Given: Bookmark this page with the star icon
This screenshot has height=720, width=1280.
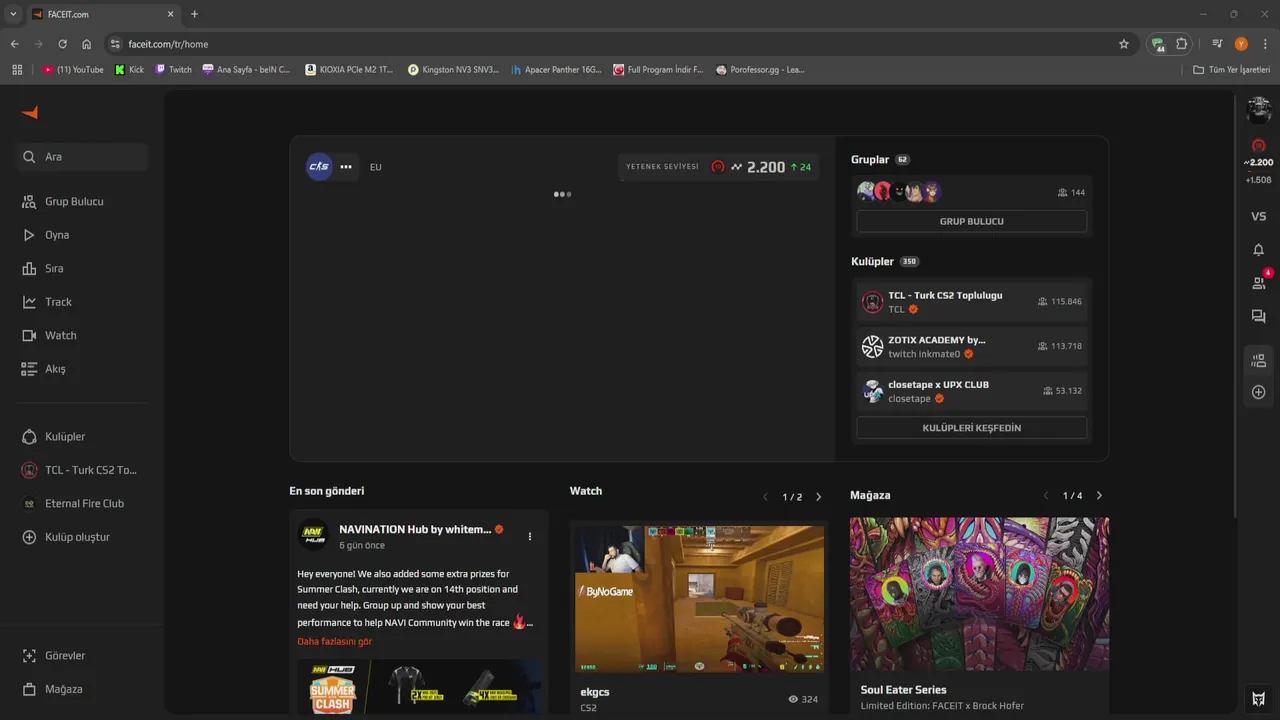Looking at the screenshot, I should [x=1124, y=44].
